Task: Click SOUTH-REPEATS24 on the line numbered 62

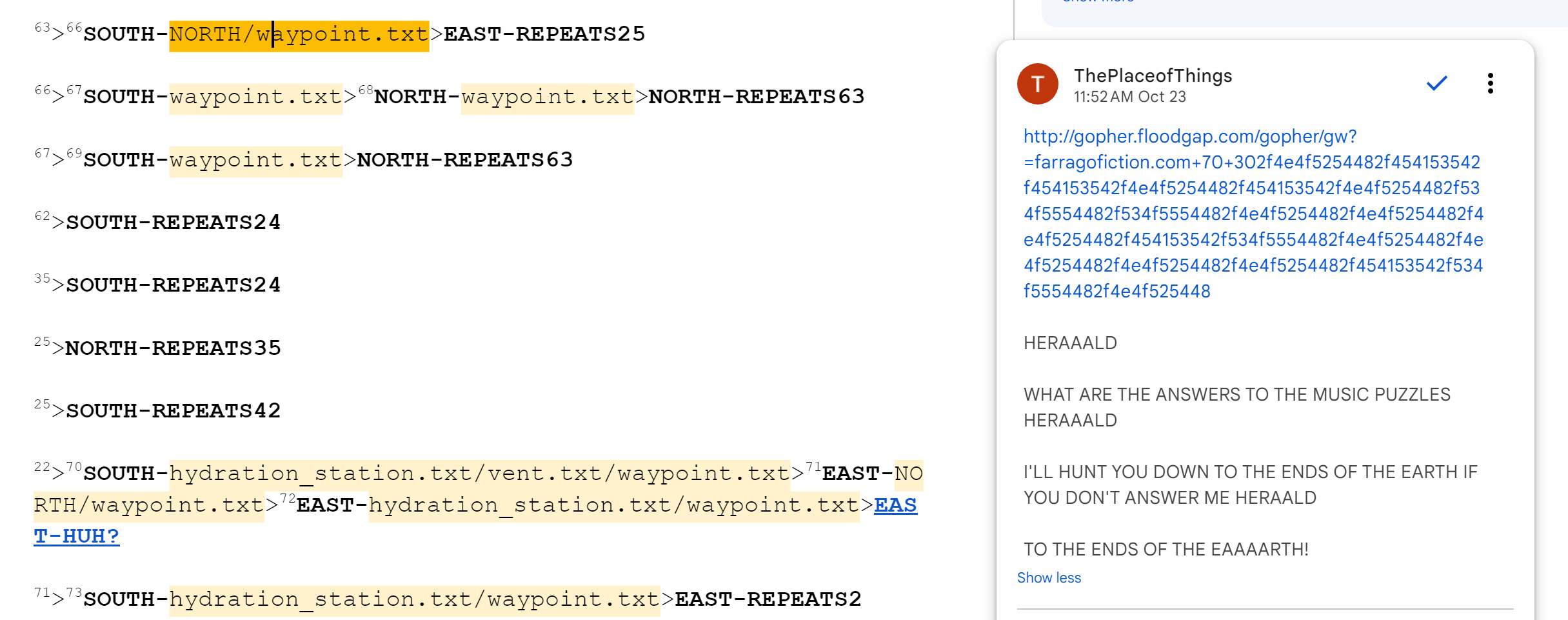Action: coord(173,223)
